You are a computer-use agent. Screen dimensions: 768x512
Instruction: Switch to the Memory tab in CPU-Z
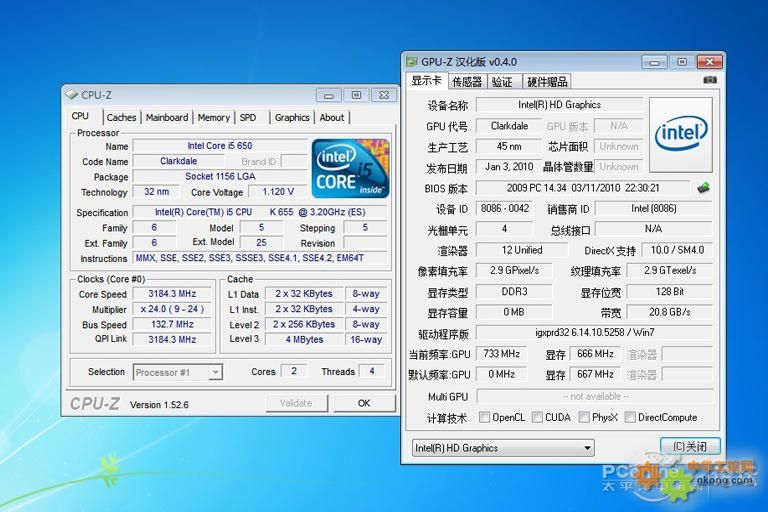214,118
